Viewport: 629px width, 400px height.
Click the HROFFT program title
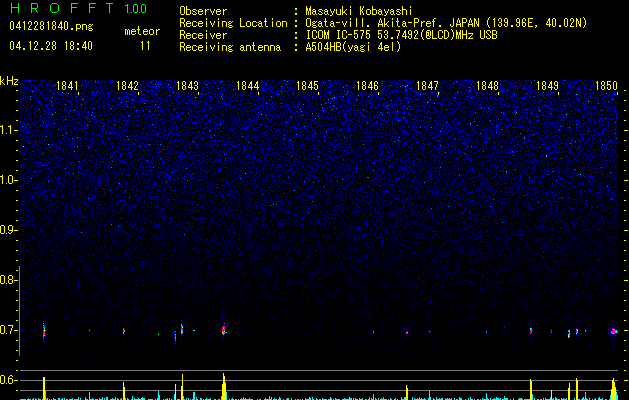pyautogui.click(x=62, y=8)
